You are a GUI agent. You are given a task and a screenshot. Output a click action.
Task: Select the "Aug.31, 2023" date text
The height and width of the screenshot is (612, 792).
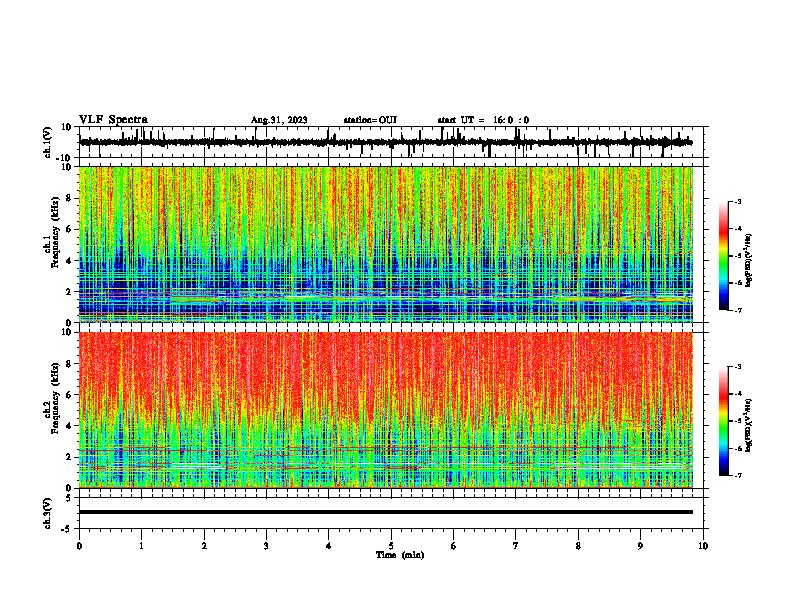pyautogui.click(x=279, y=120)
